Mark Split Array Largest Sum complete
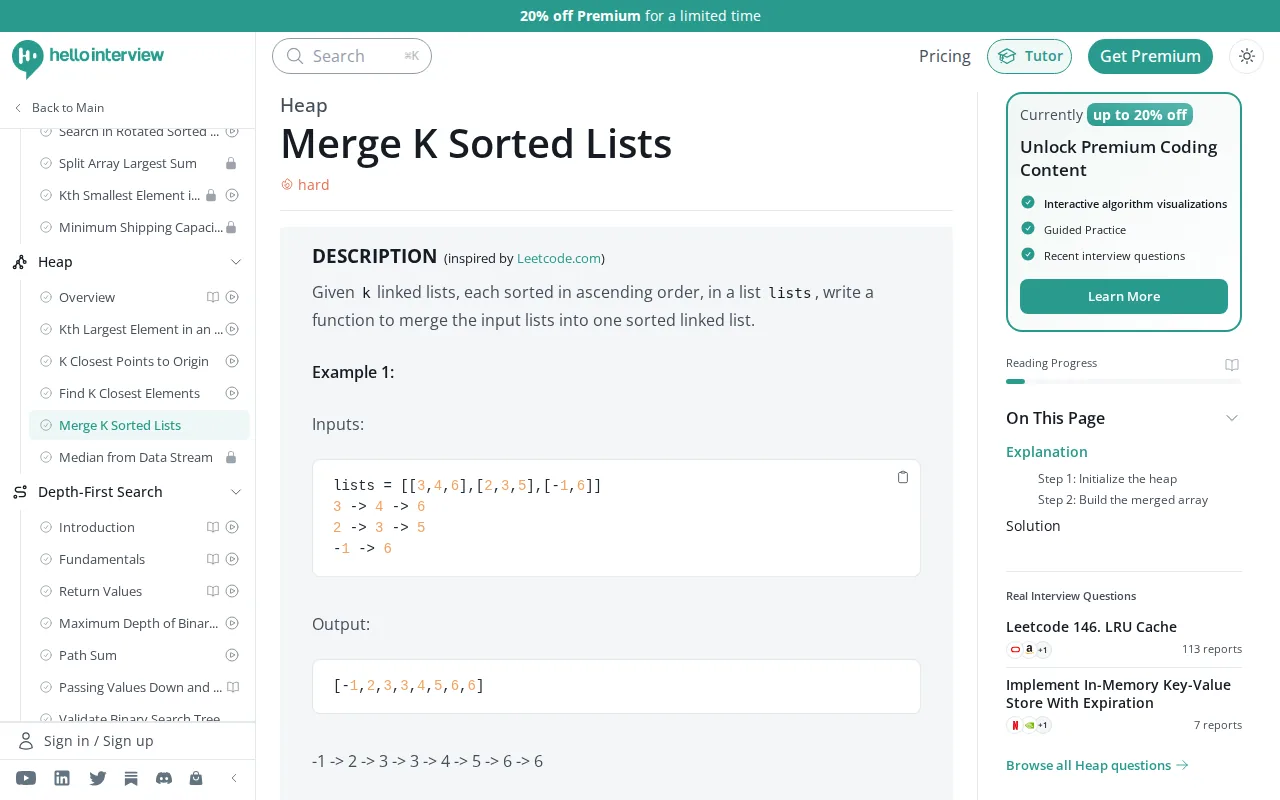Viewport: 1280px width, 800px height. pyautogui.click(x=46, y=163)
